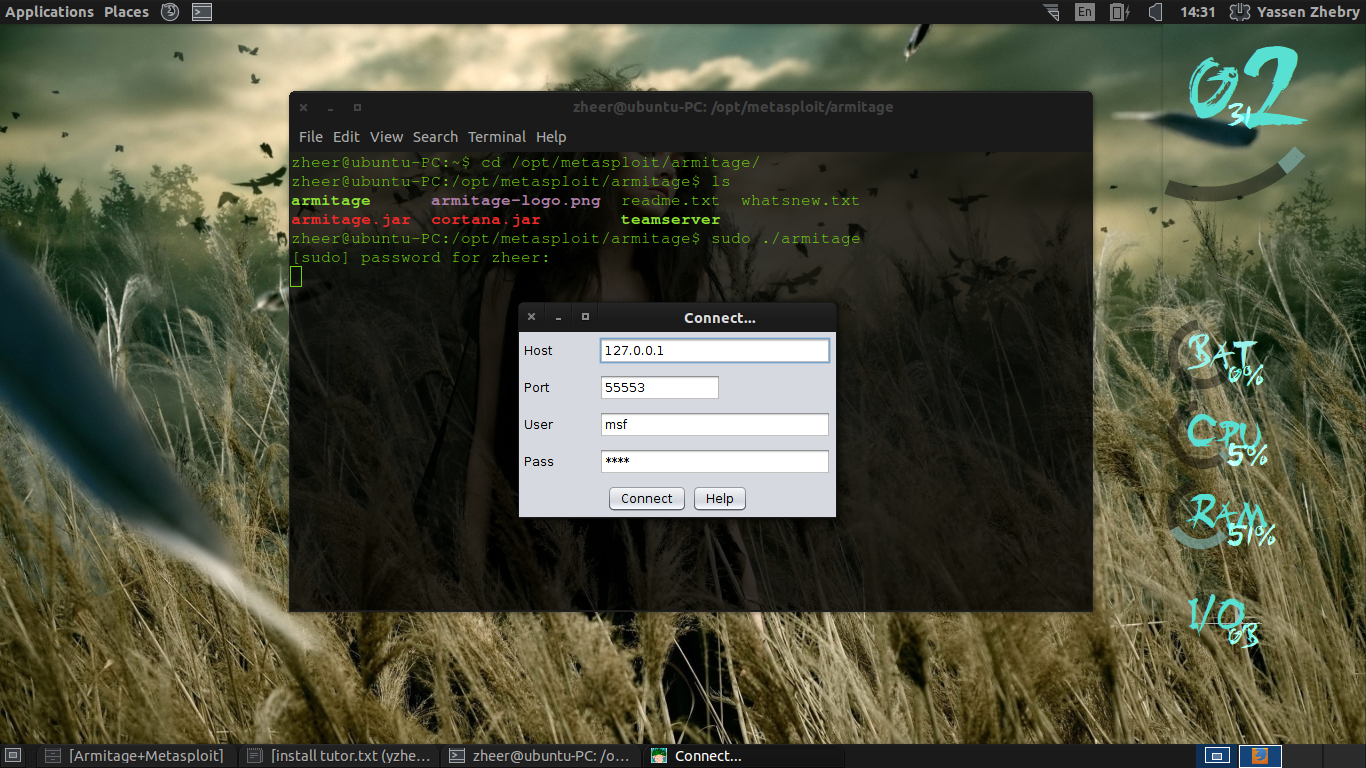
Task: Open the terminal File menu
Action: coord(311,137)
